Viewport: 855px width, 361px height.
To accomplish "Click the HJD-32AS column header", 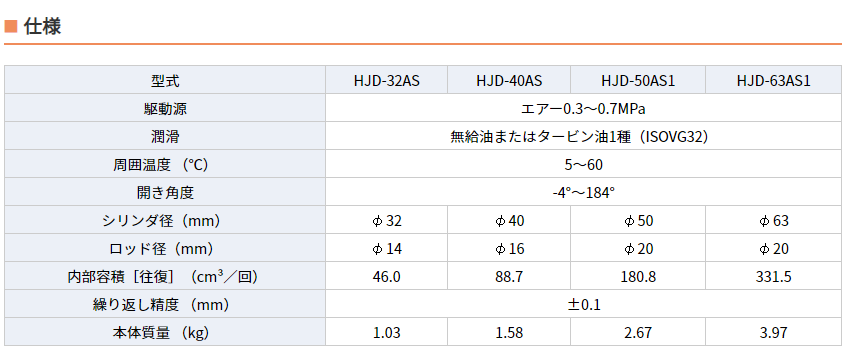I will click(387, 81).
